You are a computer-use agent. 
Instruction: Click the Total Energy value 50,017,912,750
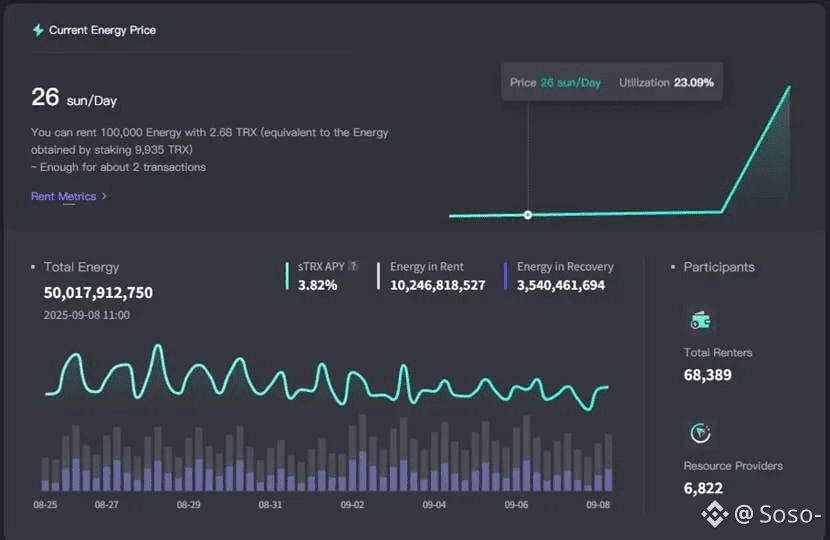(x=98, y=293)
